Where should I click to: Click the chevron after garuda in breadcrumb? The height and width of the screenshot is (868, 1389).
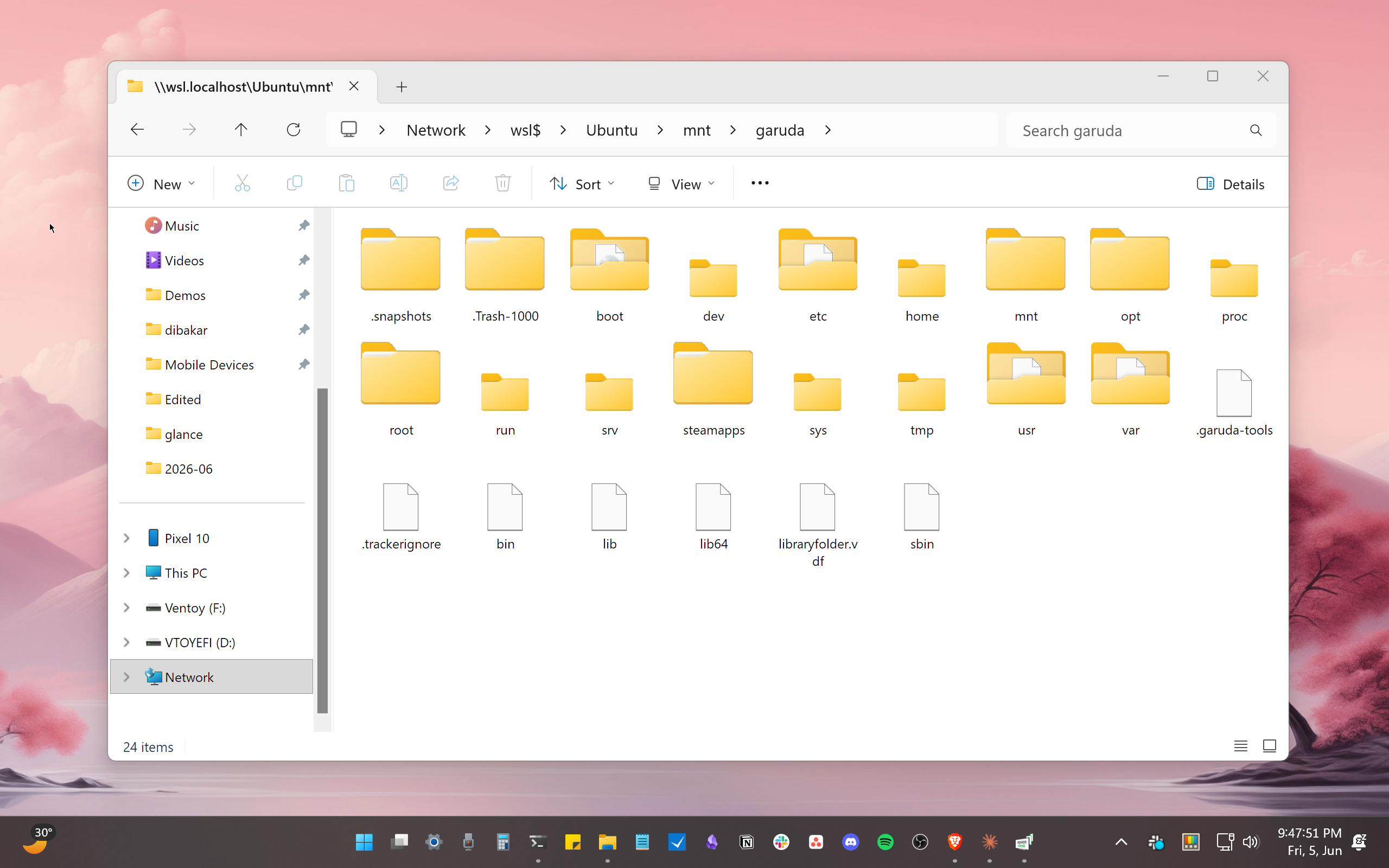827,130
